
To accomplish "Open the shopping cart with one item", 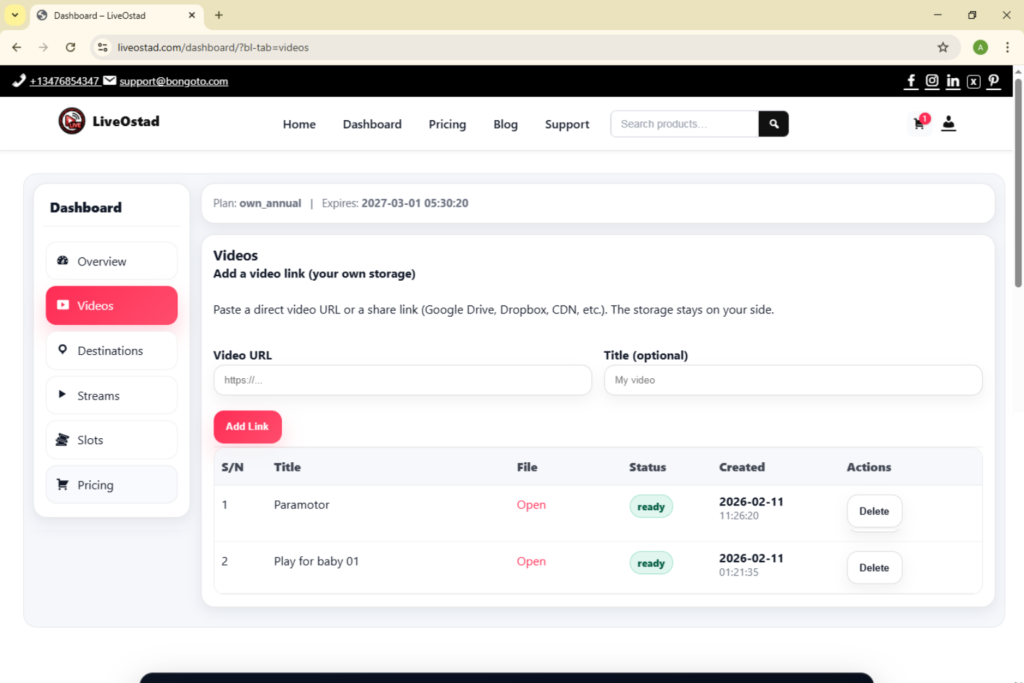I will [x=918, y=123].
